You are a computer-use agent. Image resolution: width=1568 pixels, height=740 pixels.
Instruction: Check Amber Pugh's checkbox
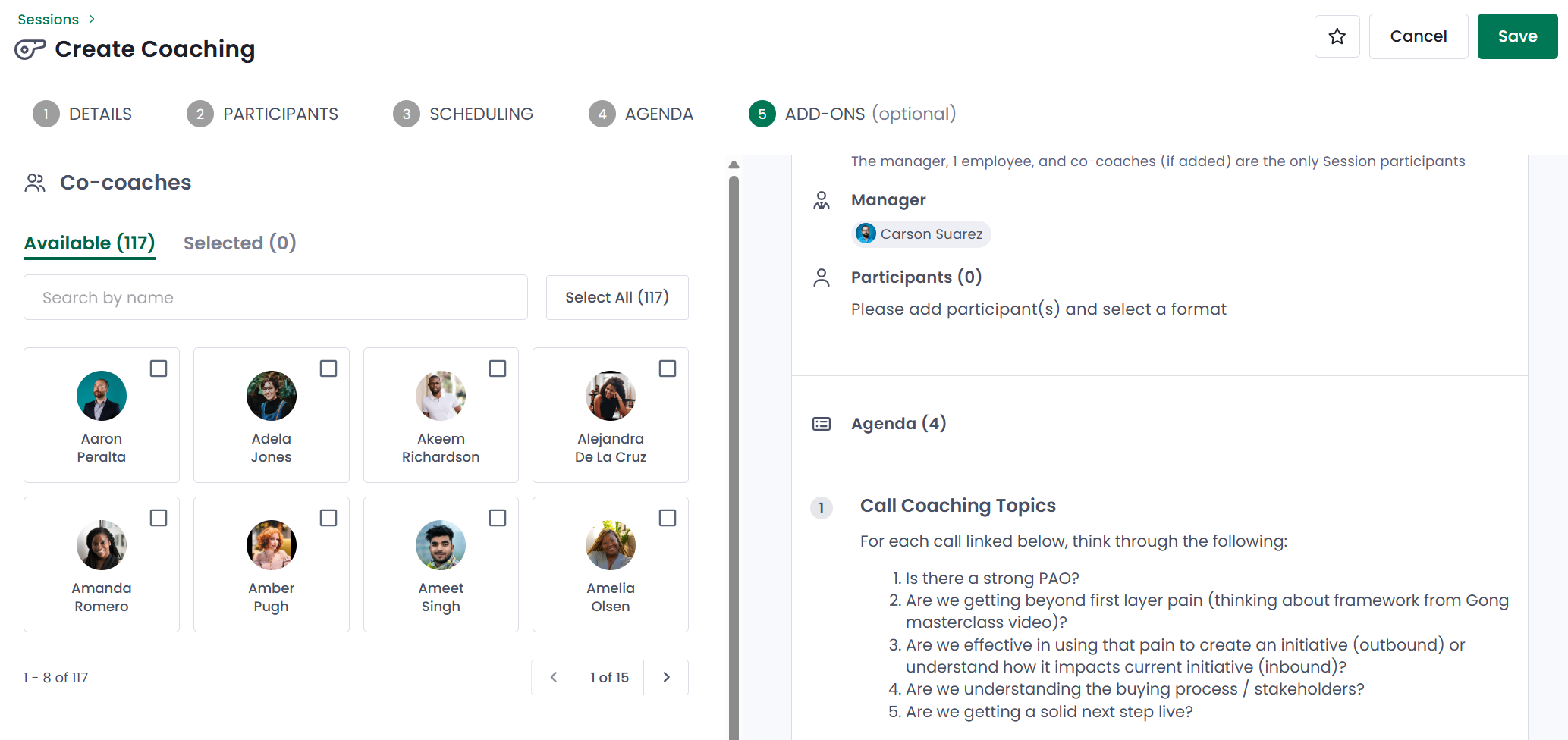328,518
